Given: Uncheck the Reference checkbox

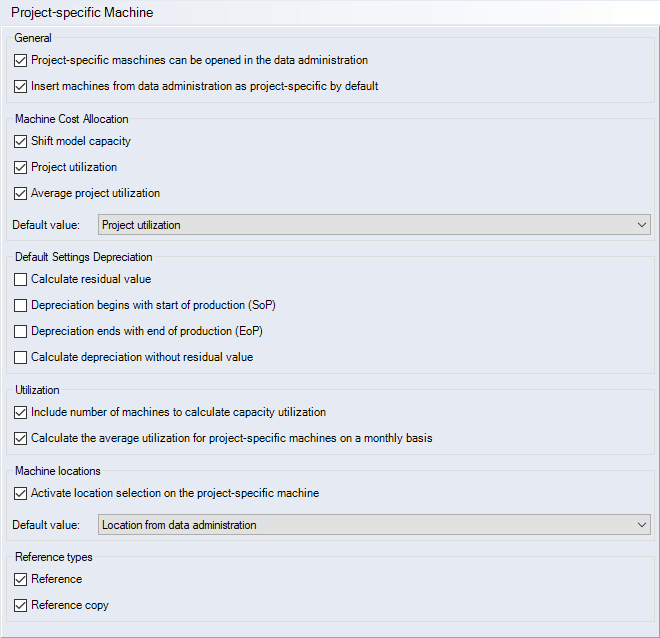Looking at the screenshot, I should (21, 579).
